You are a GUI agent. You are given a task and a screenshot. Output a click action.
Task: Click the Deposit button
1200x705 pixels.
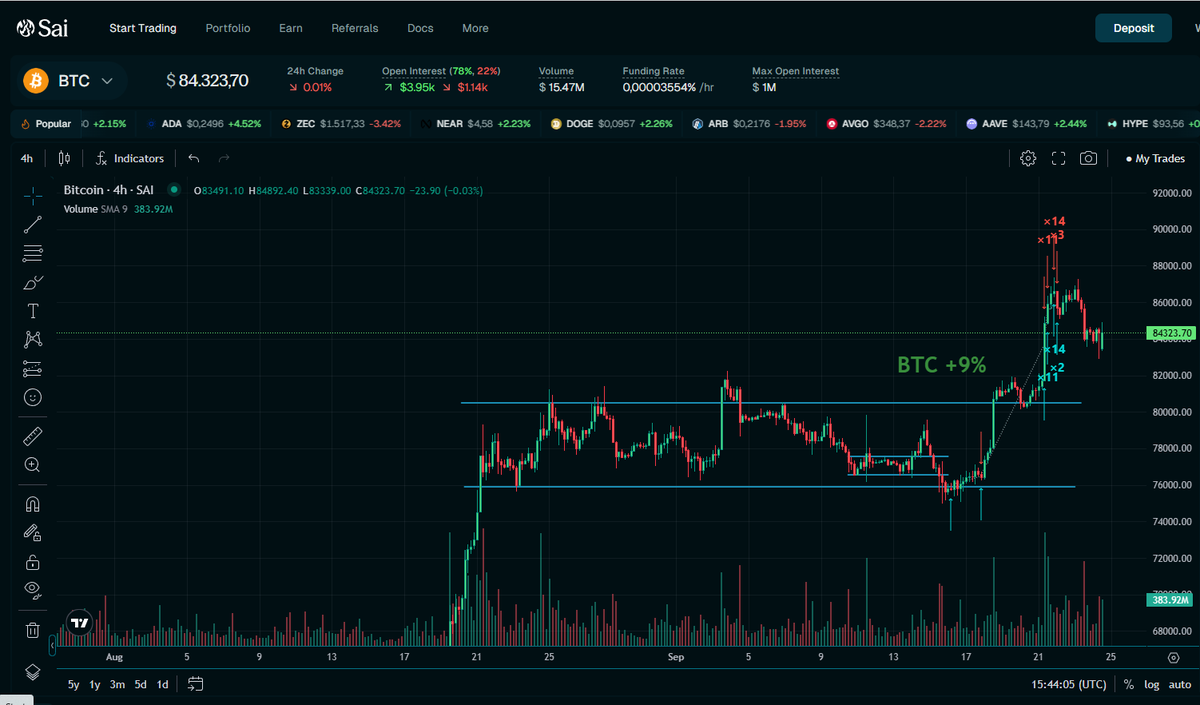point(1134,28)
